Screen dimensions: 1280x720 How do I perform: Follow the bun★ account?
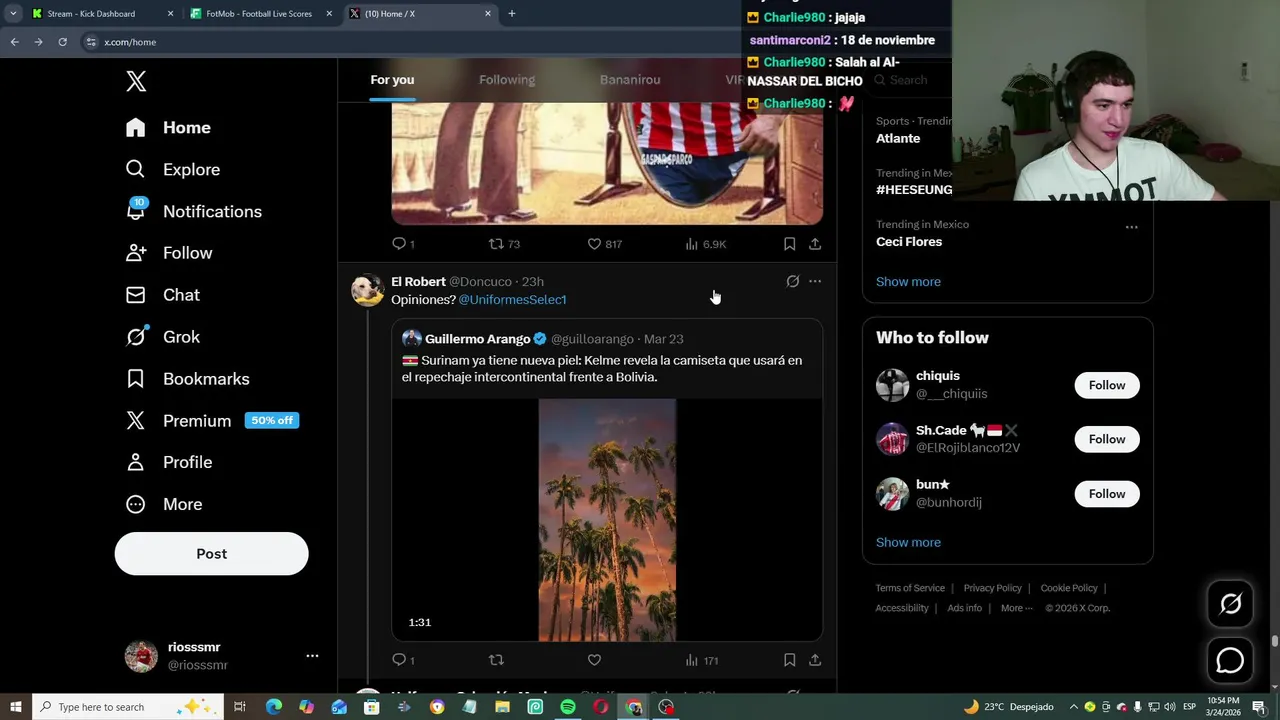click(x=1107, y=494)
